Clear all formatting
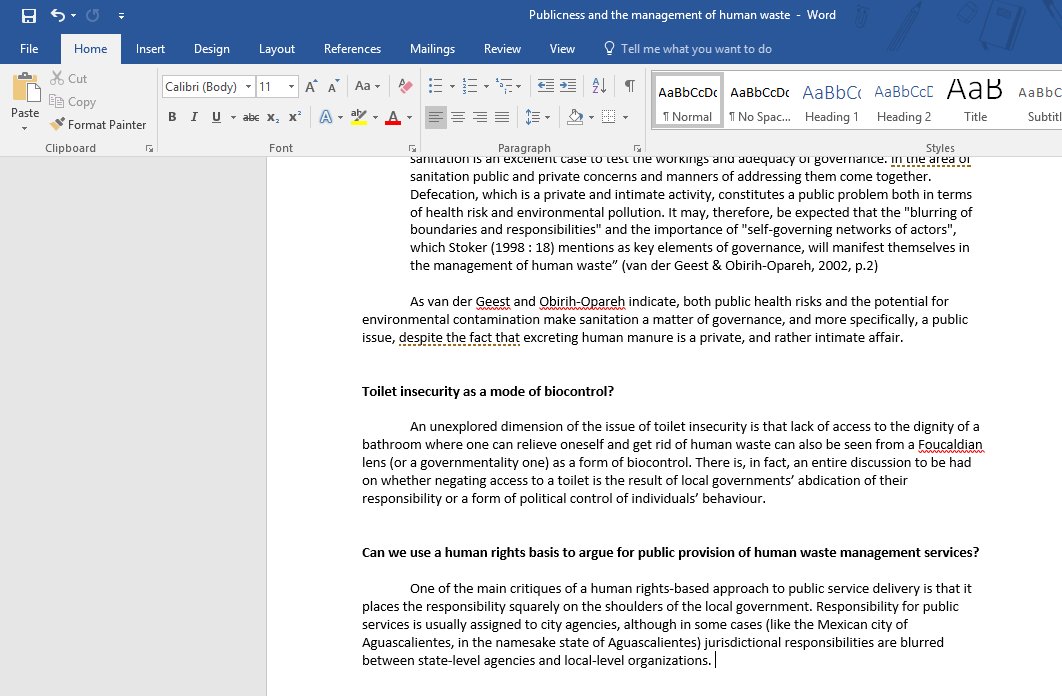Viewport: 1062px width, 696px height. pyautogui.click(x=405, y=86)
